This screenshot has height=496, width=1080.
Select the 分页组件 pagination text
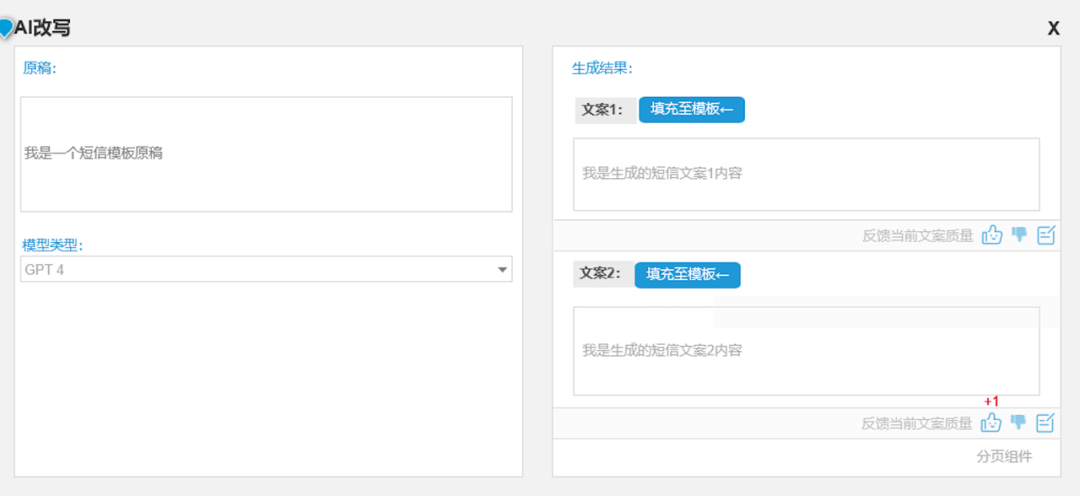1004,457
